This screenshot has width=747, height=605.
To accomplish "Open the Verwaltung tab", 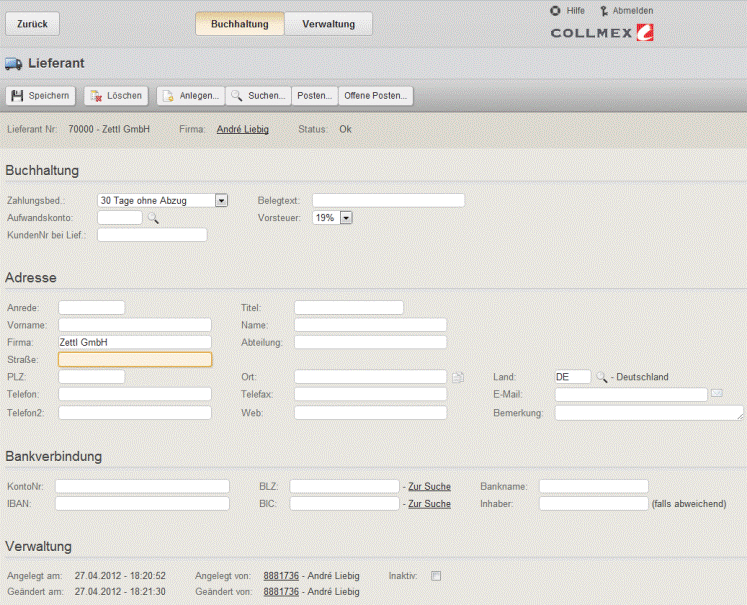I will pyautogui.click(x=328, y=24).
